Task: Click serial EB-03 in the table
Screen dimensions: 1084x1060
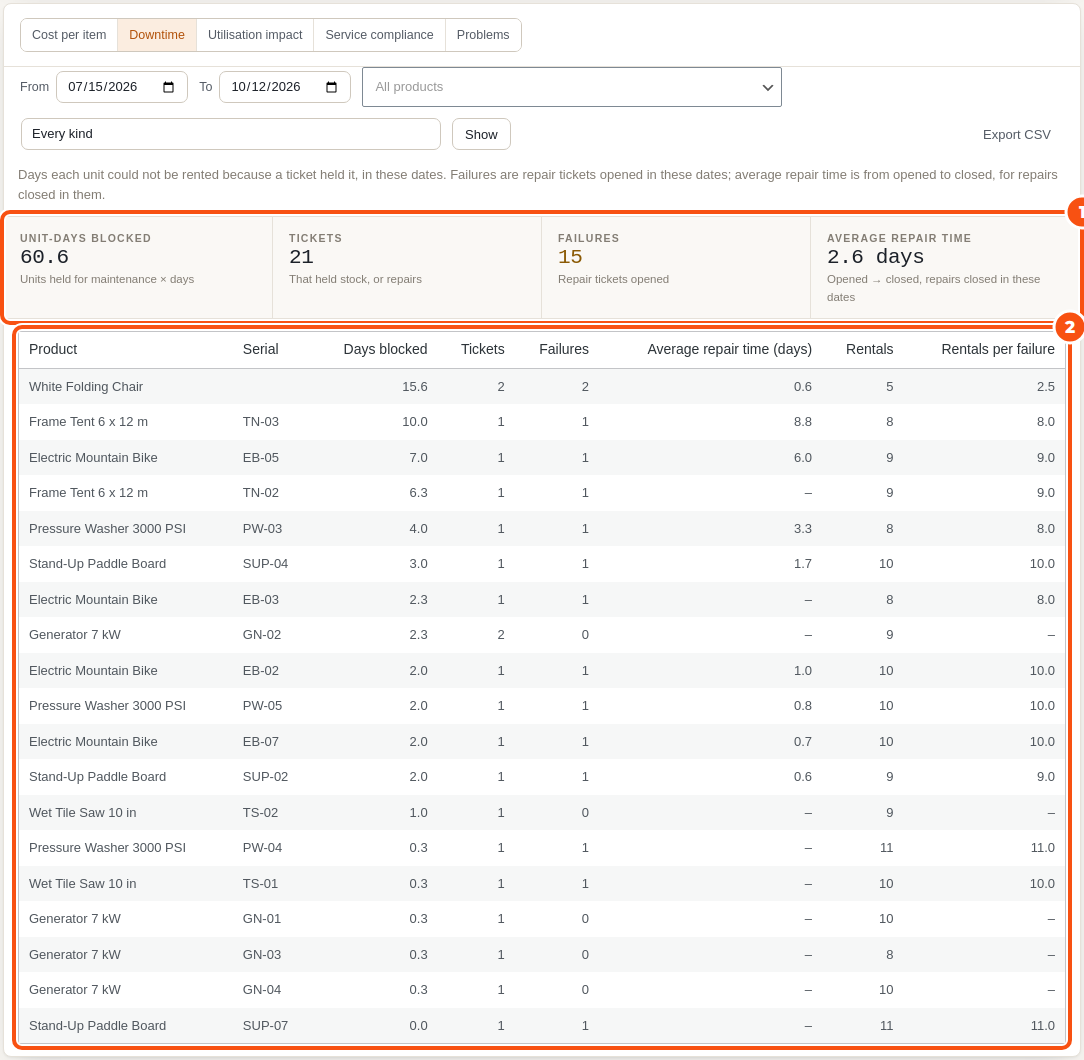Action: [261, 600]
